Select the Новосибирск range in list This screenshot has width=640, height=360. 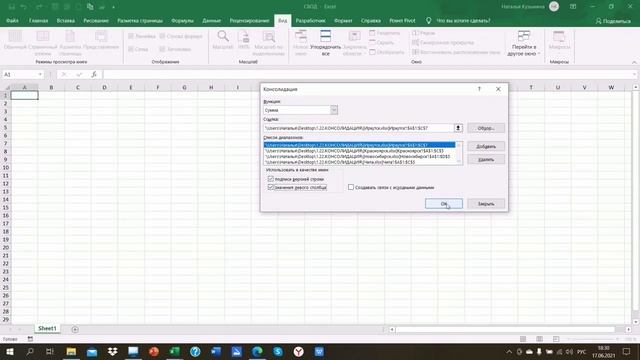pyautogui.click(x=359, y=156)
